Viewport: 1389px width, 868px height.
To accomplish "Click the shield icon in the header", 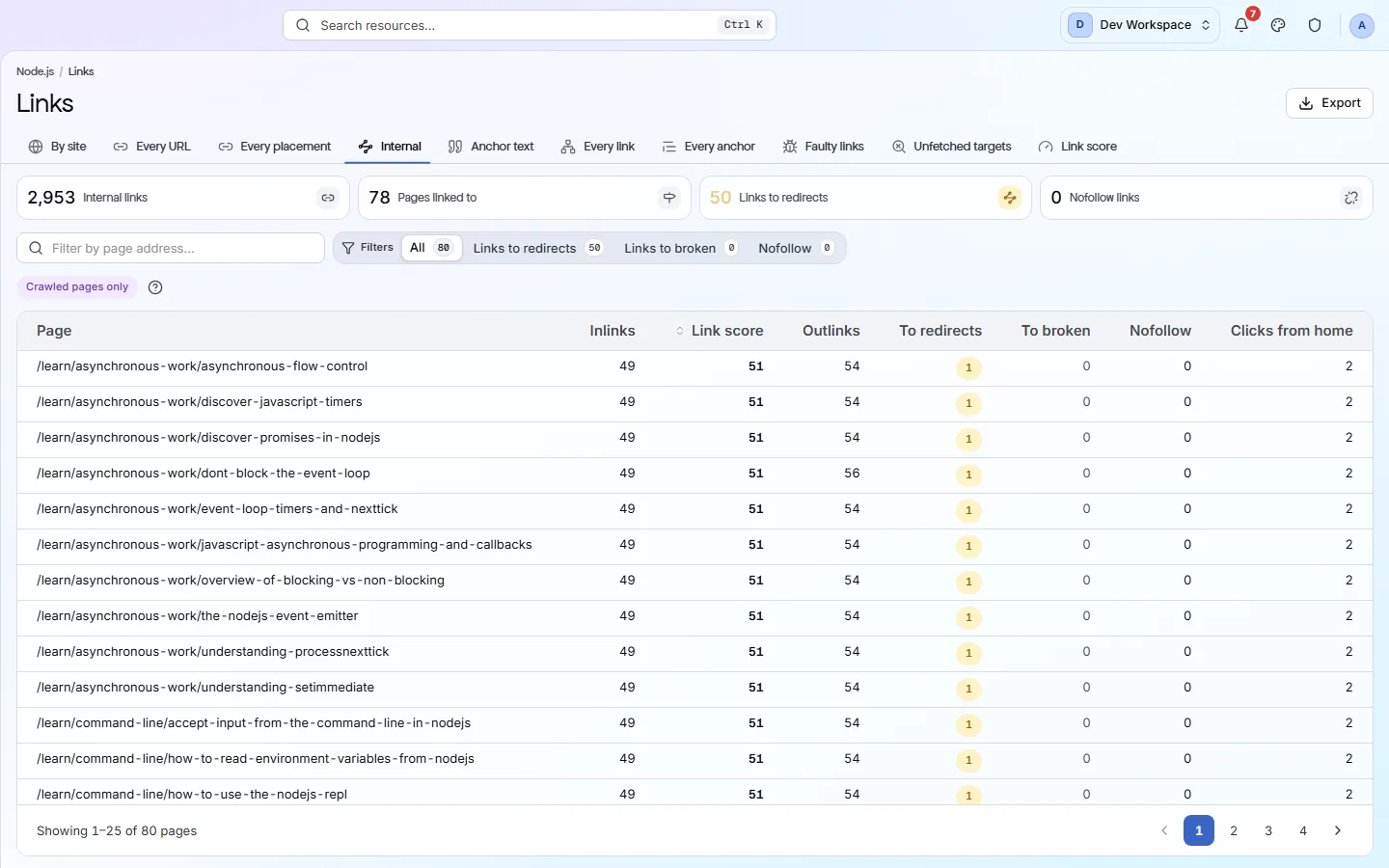I will click(x=1315, y=25).
